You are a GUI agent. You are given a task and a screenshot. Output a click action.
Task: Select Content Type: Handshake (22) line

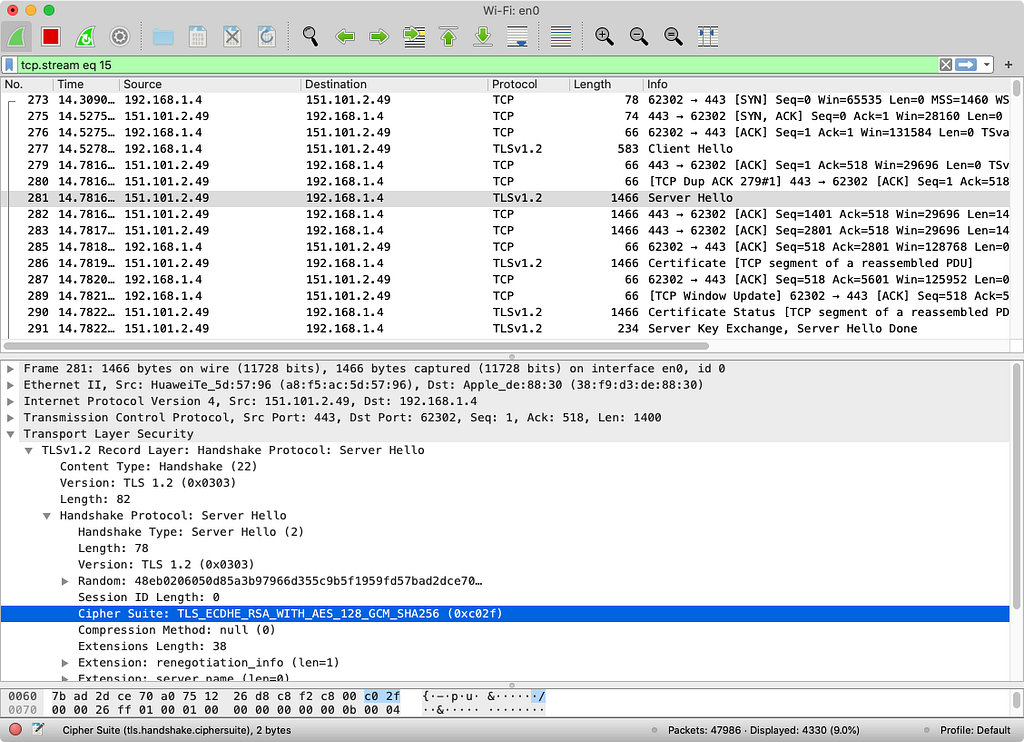(x=505, y=466)
